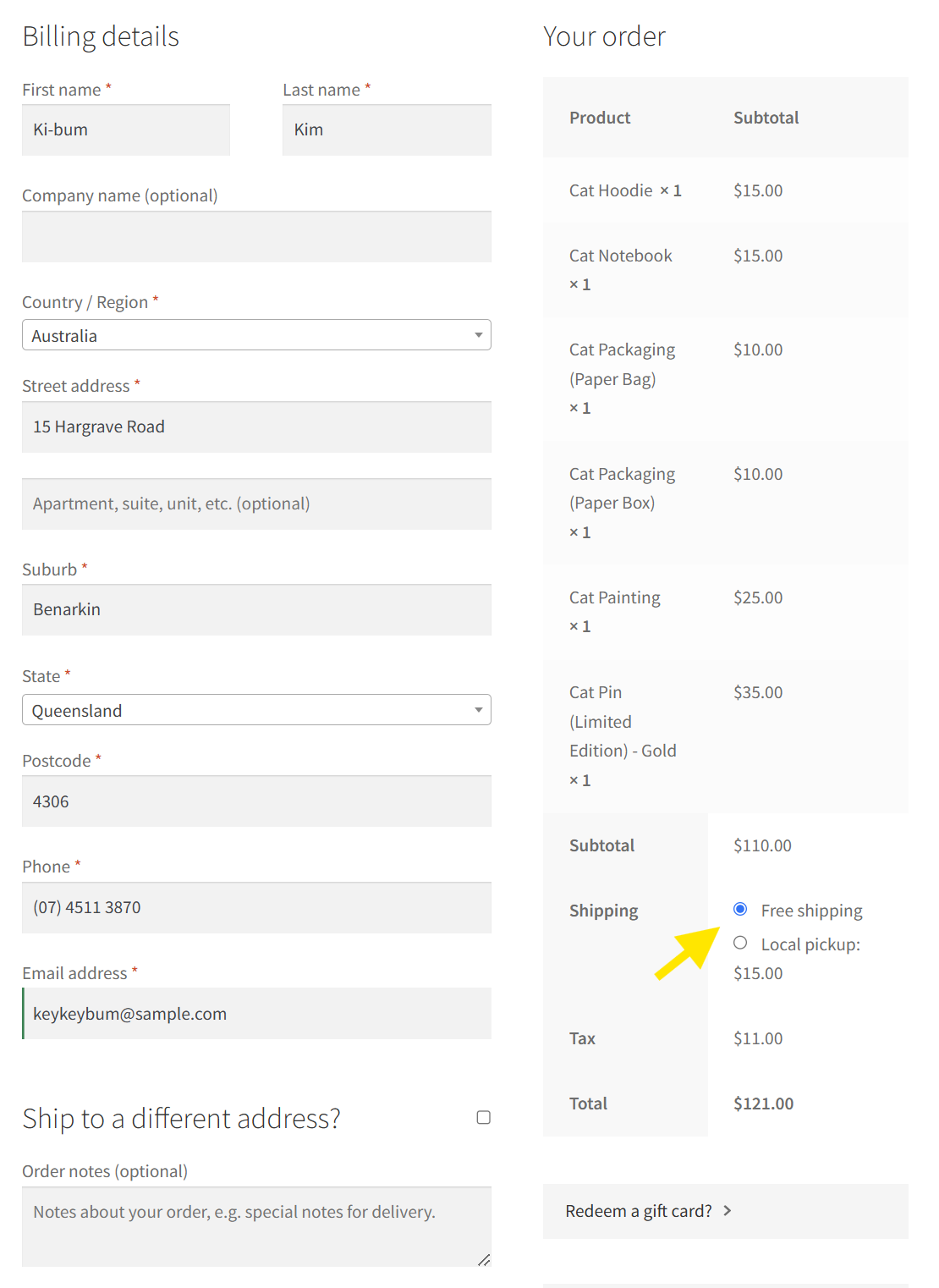Screen dimensions: 939x1288
Task: Click the Suburb field containing Benarkin
Action: (x=256, y=610)
